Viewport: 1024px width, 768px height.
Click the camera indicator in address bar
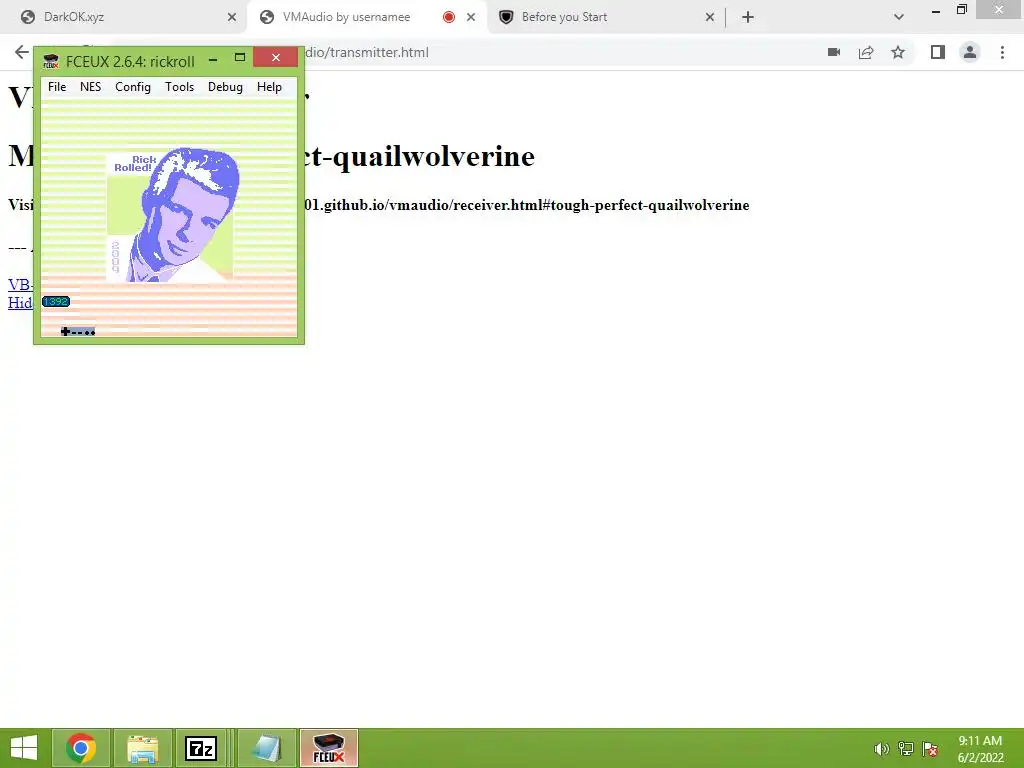click(x=834, y=52)
